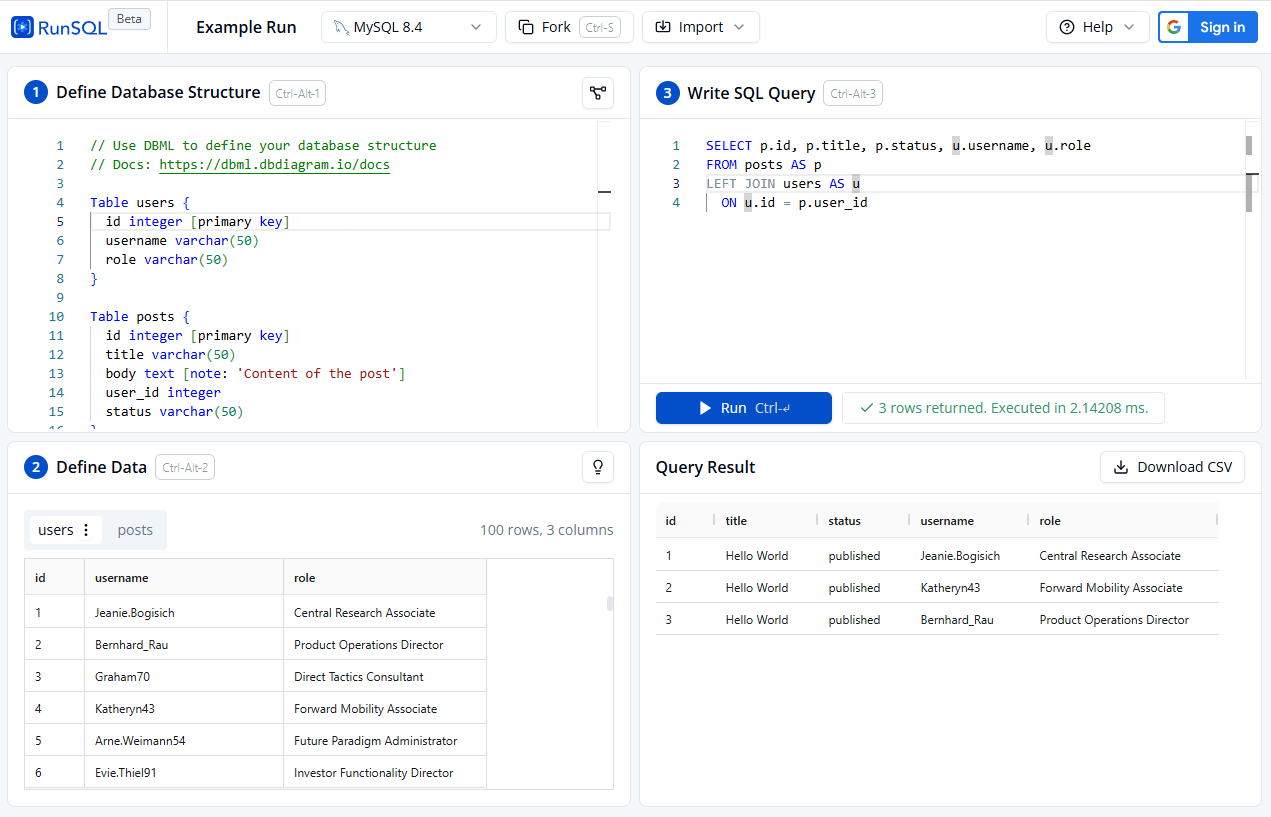Open the dbml.dbdiagram.io/docs link
The width and height of the screenshot is (1271, 817).
point(274,164)
